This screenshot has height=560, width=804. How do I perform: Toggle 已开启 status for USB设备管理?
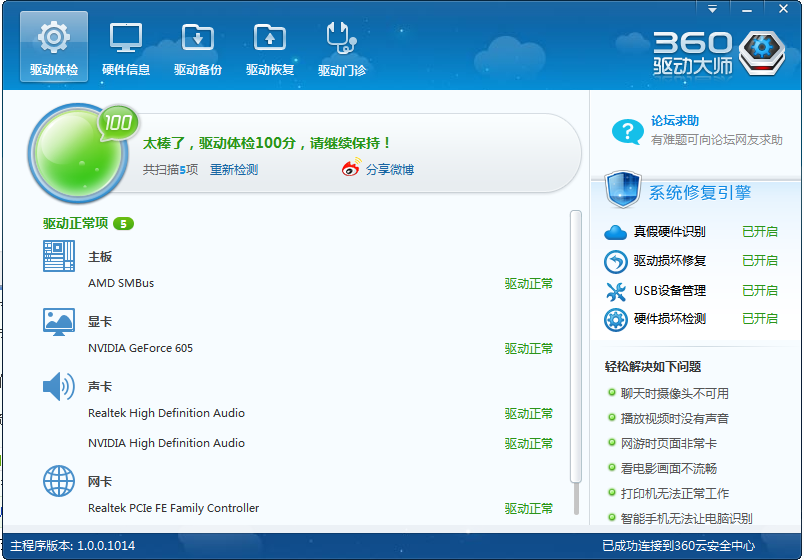pos(759,291)
